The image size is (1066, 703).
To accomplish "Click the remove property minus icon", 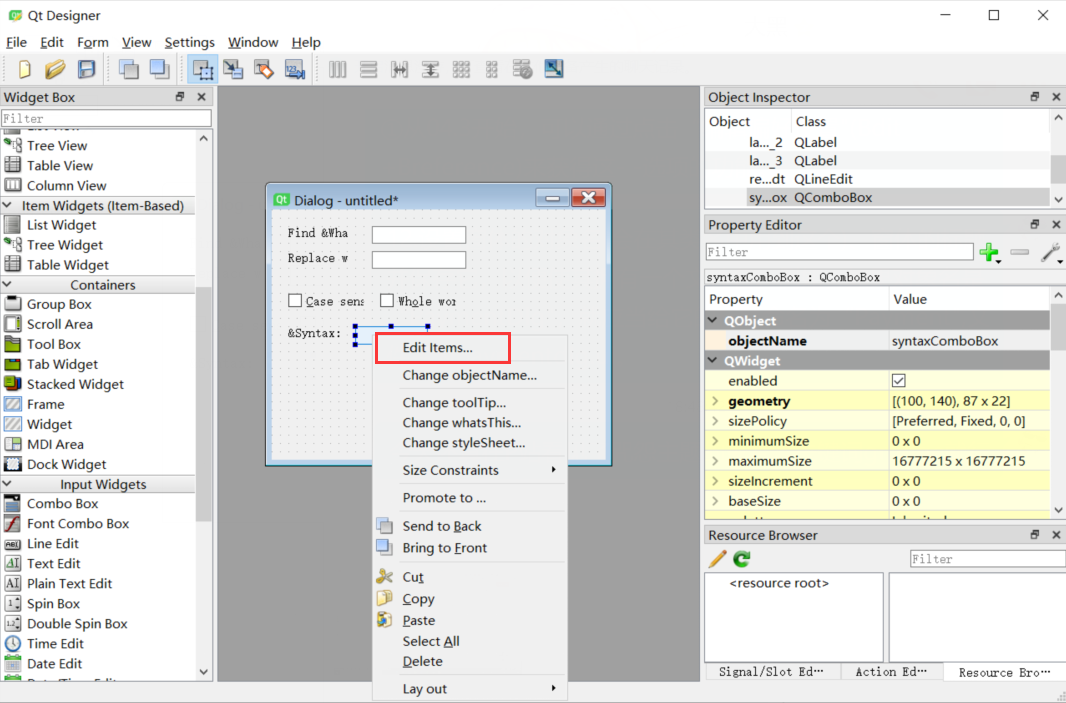I will (1020, 252).
